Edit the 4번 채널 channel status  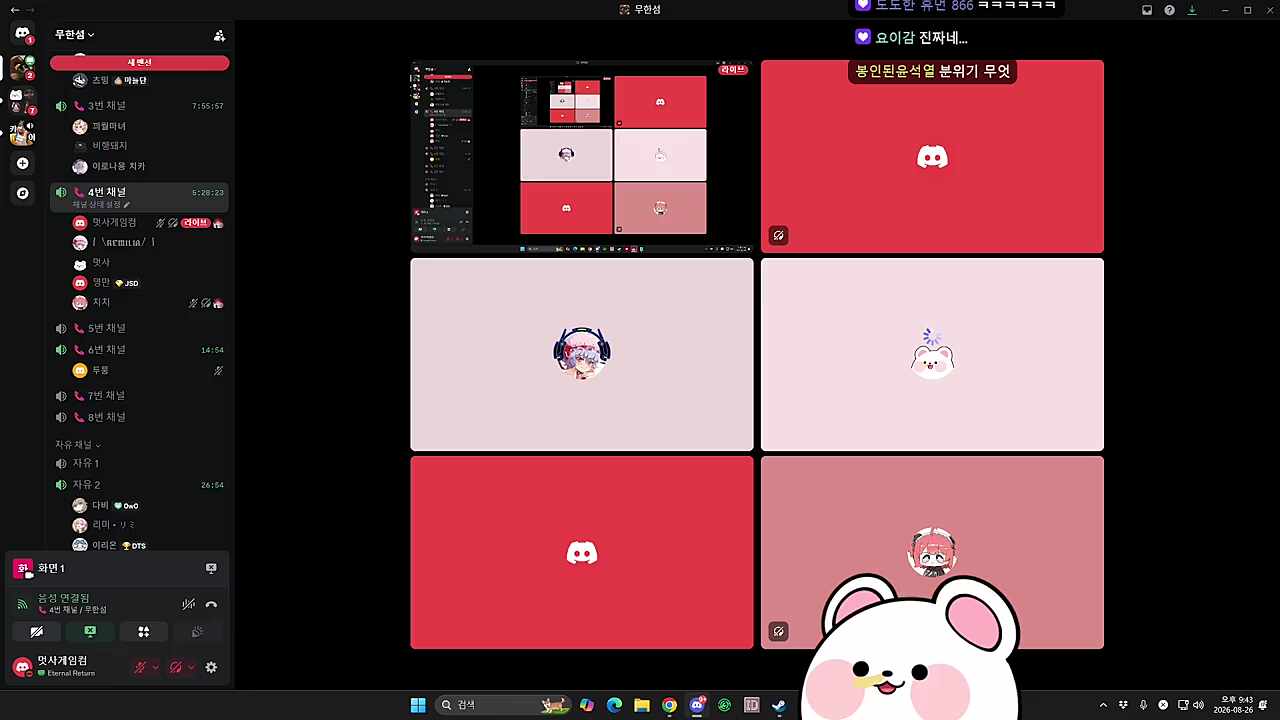(101, 205)
